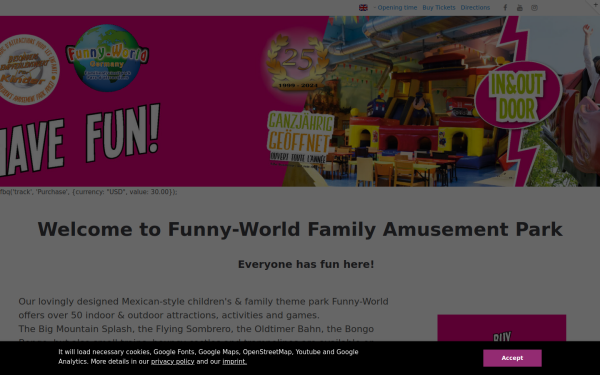Open the YouTube channel icon
Image resolution: width=600 pixels, height=375 pixels.
point(520,8)
